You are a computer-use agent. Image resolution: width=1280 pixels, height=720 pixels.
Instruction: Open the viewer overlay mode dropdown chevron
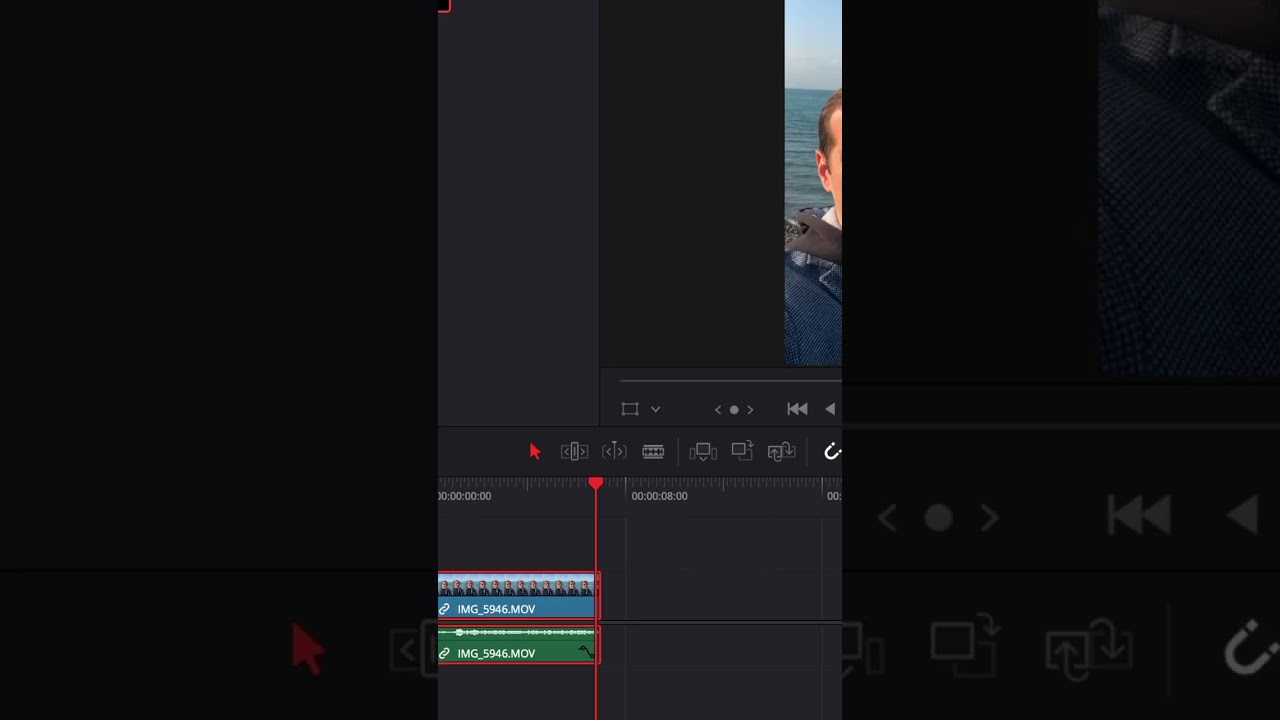(655, 409)
